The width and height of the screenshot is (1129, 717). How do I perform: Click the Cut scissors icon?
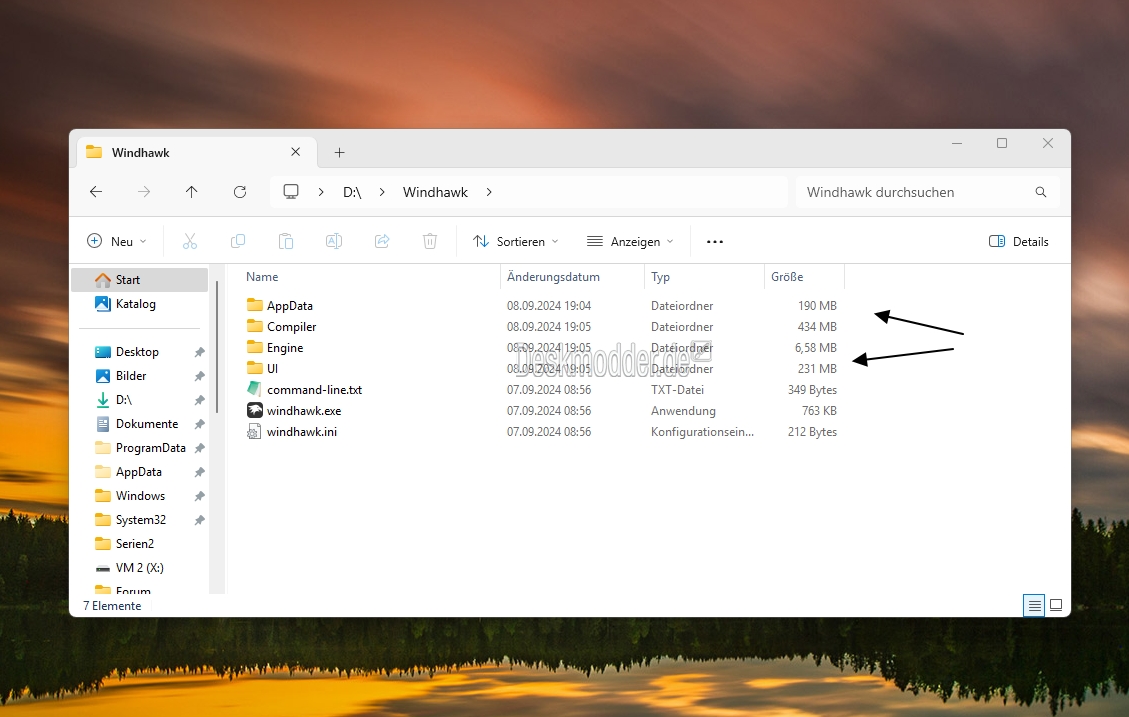coord(190,242)
